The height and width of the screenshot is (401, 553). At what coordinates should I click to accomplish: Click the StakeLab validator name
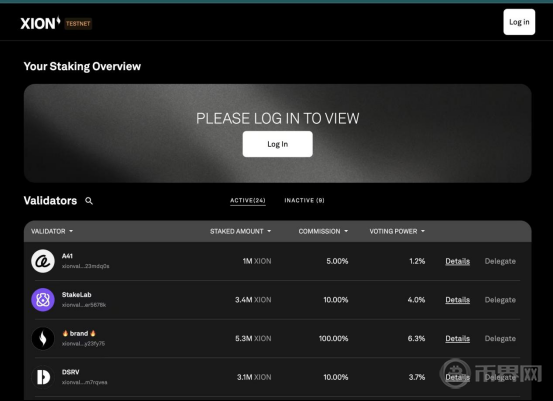pos(77,294)
